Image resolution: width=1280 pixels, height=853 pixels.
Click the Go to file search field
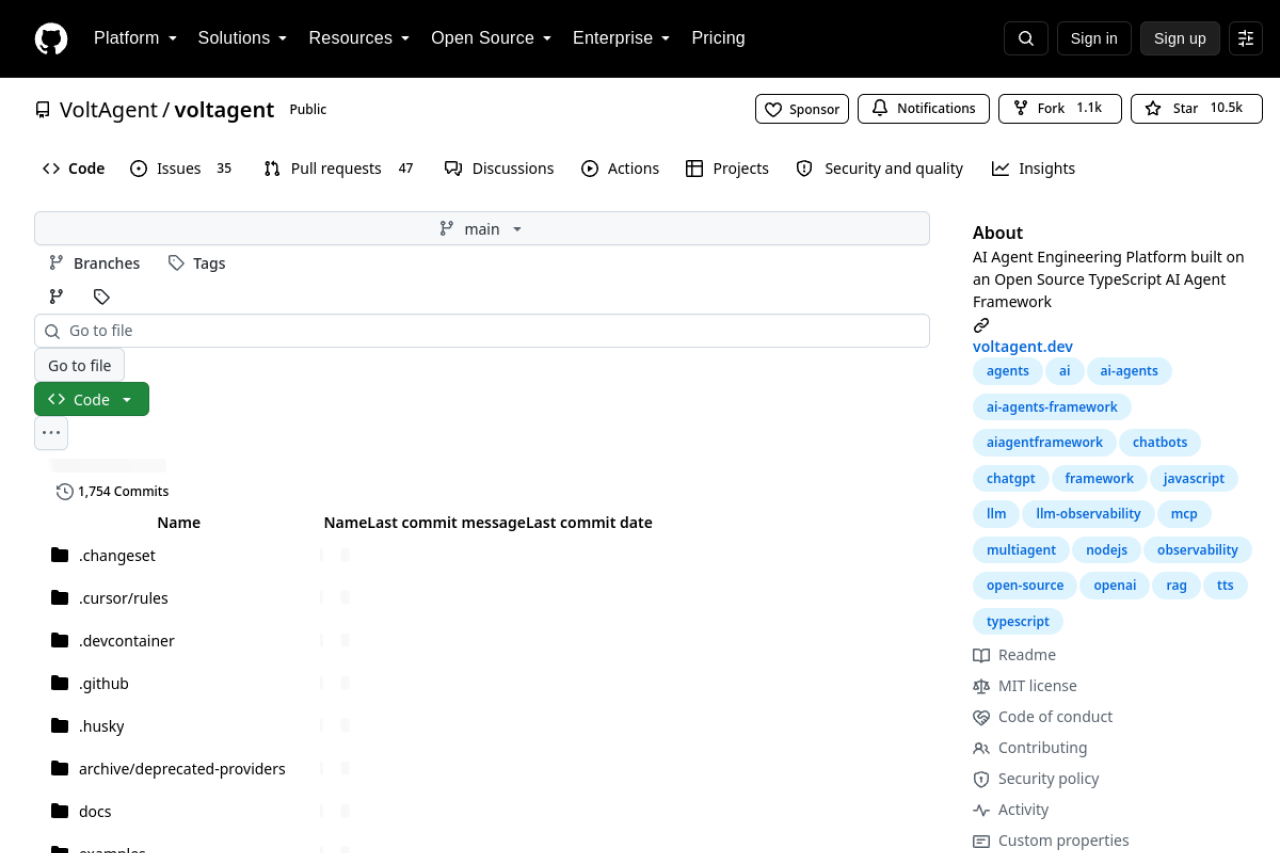(482, 331)
